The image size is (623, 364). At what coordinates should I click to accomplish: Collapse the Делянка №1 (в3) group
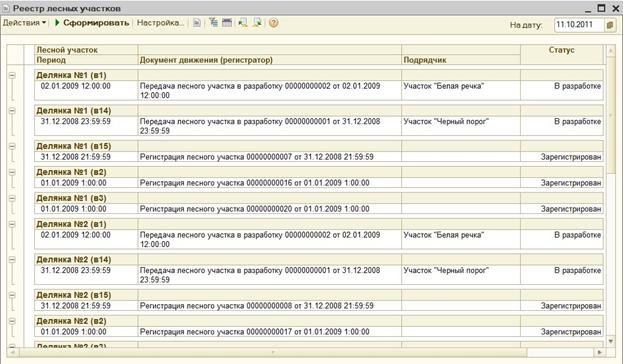(x=12, y=198)
